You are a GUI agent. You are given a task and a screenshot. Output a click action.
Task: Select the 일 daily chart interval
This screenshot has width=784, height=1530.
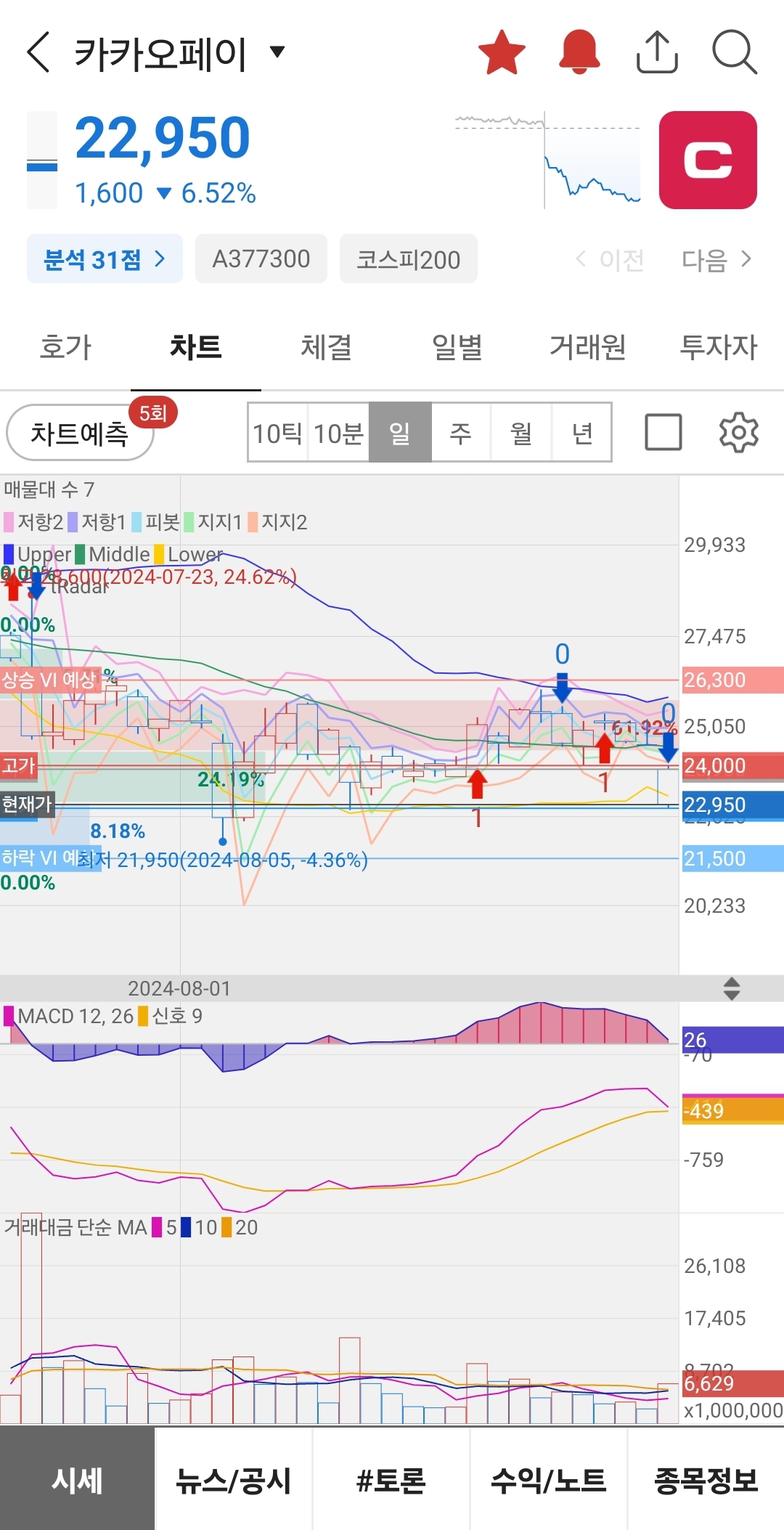click(x=400, y=433)
